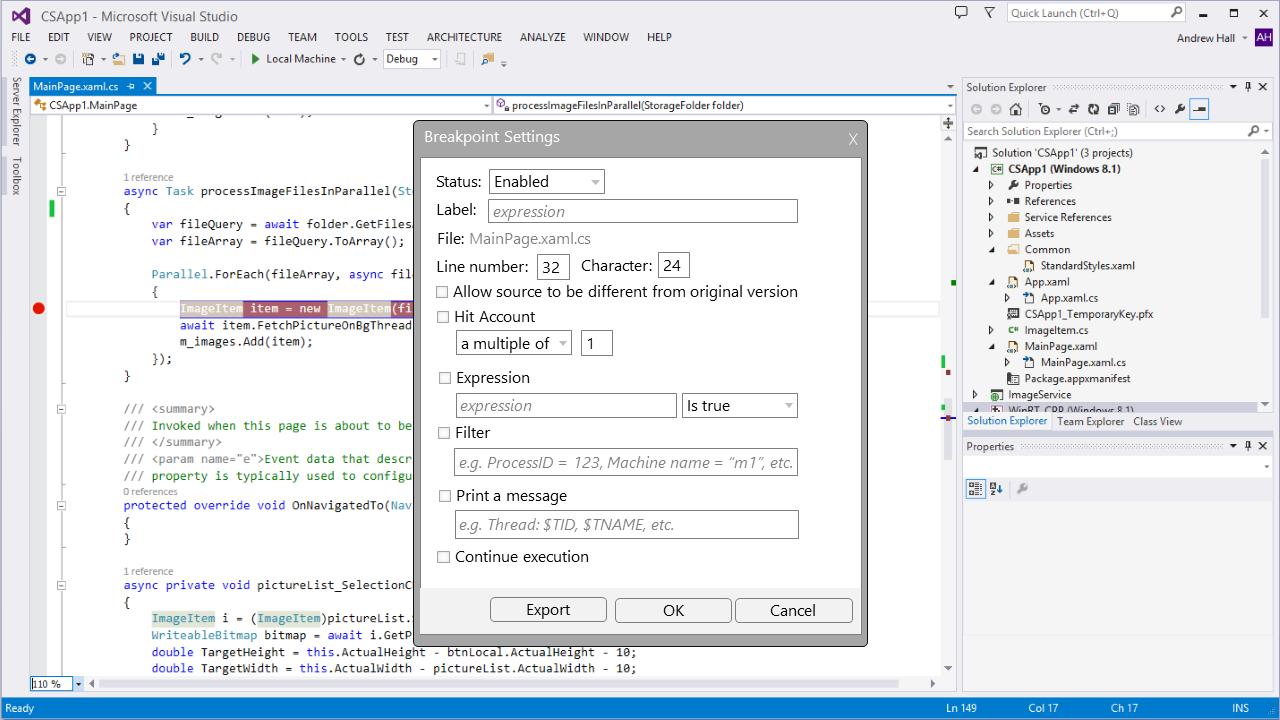
Task: Enable the Hit Account checkbox
Action: pyautogui.click(x=444, y=317)
